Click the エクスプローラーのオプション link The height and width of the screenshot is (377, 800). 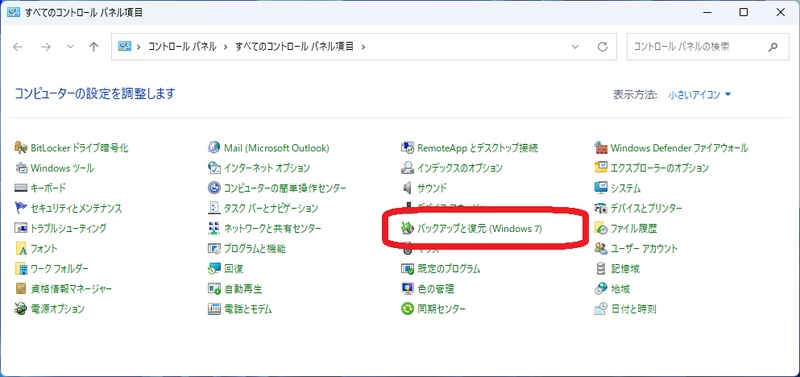click(x=660, y=168)
